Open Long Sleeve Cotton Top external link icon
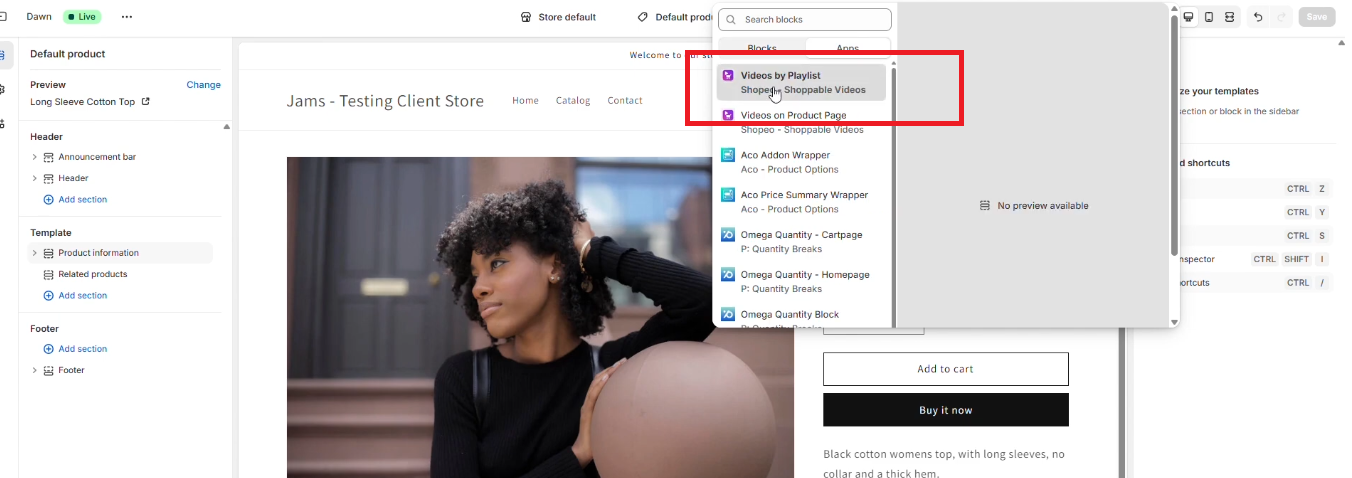The image size is (1352, 478). click(146, 102)
